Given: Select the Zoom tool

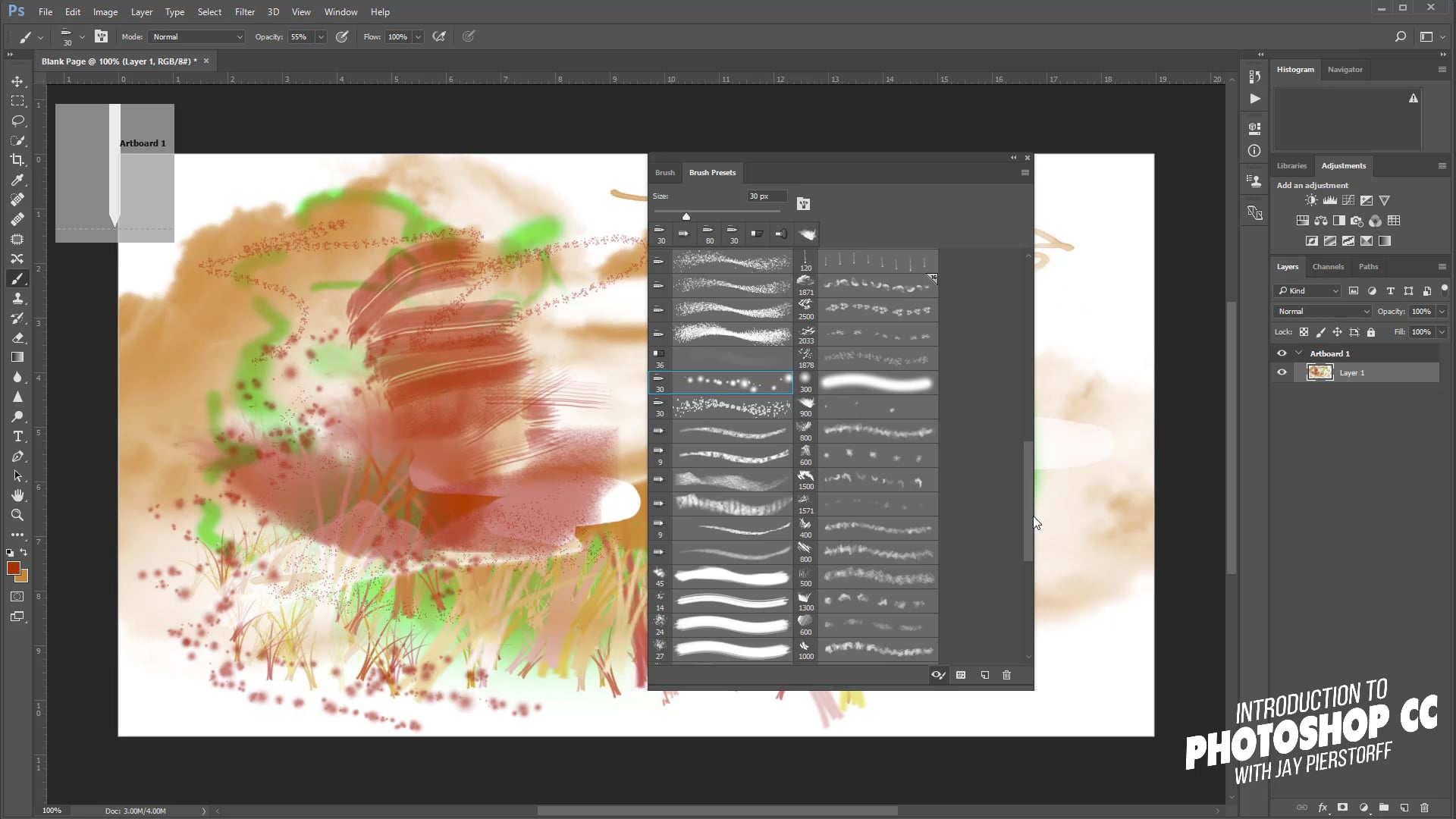Looking at the screenshot, I should [x=17, y=516].
